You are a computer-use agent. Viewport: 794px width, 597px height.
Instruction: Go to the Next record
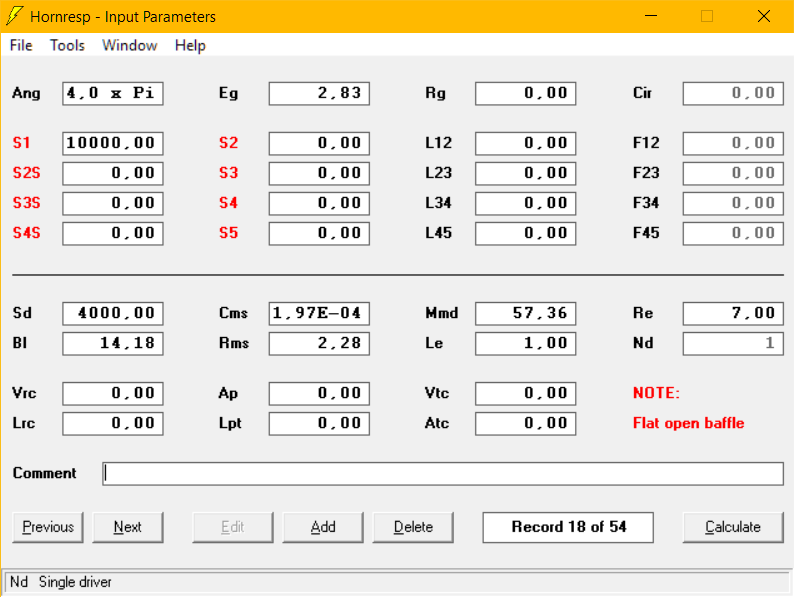[128, 527]
